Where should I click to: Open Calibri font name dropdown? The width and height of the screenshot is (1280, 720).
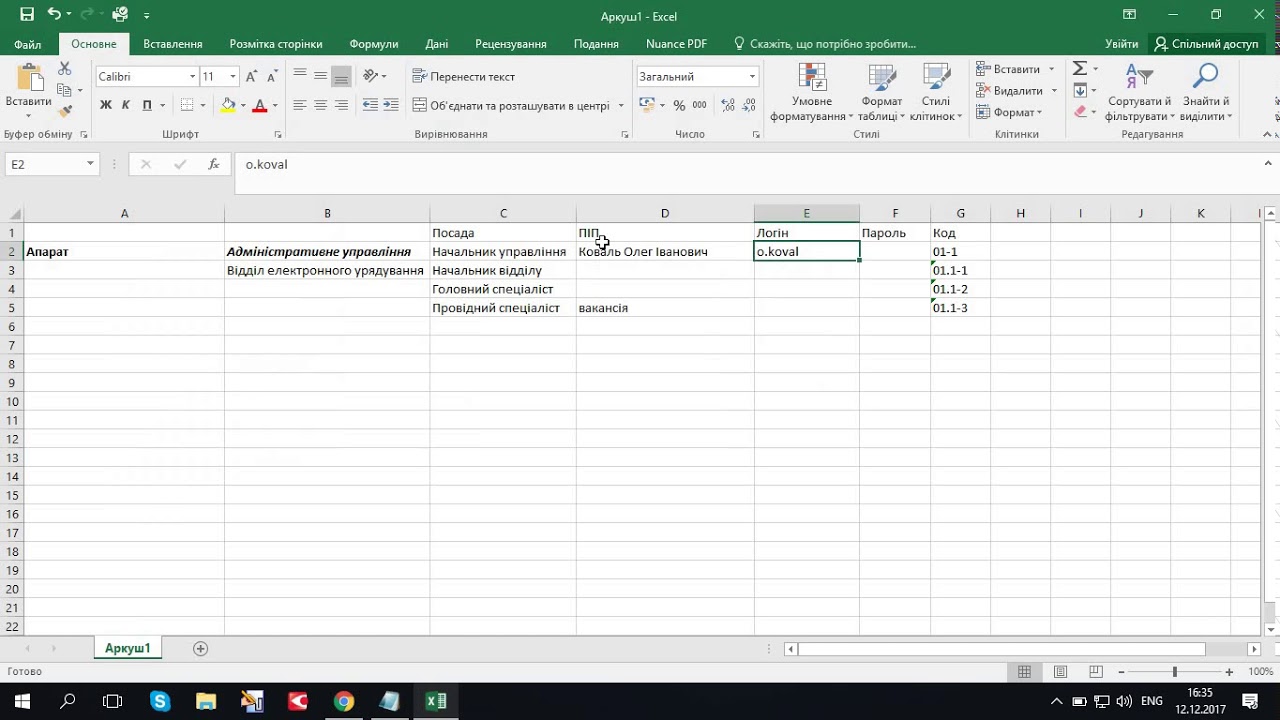point(192,76)
